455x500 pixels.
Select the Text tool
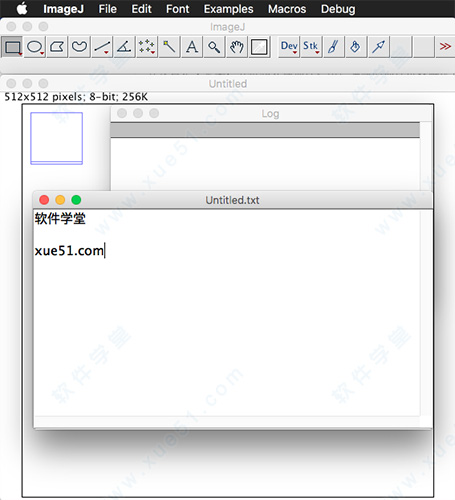coord(192,47)
